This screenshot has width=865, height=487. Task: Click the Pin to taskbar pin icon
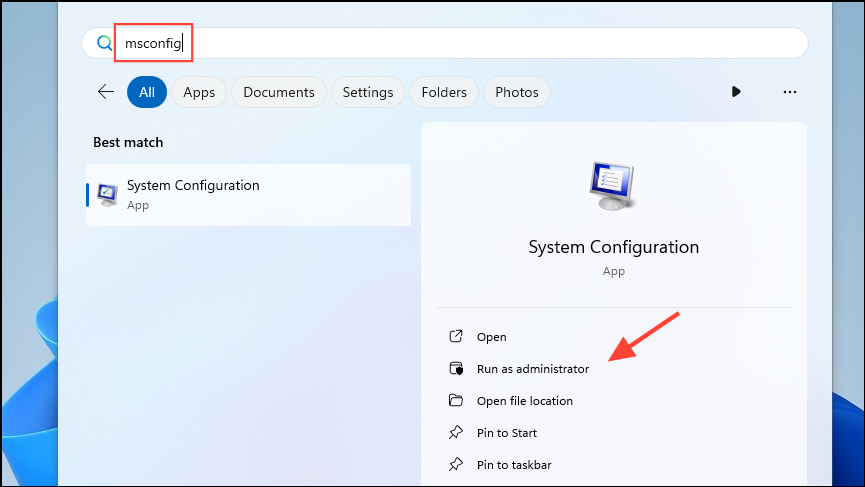coord(456,464)
